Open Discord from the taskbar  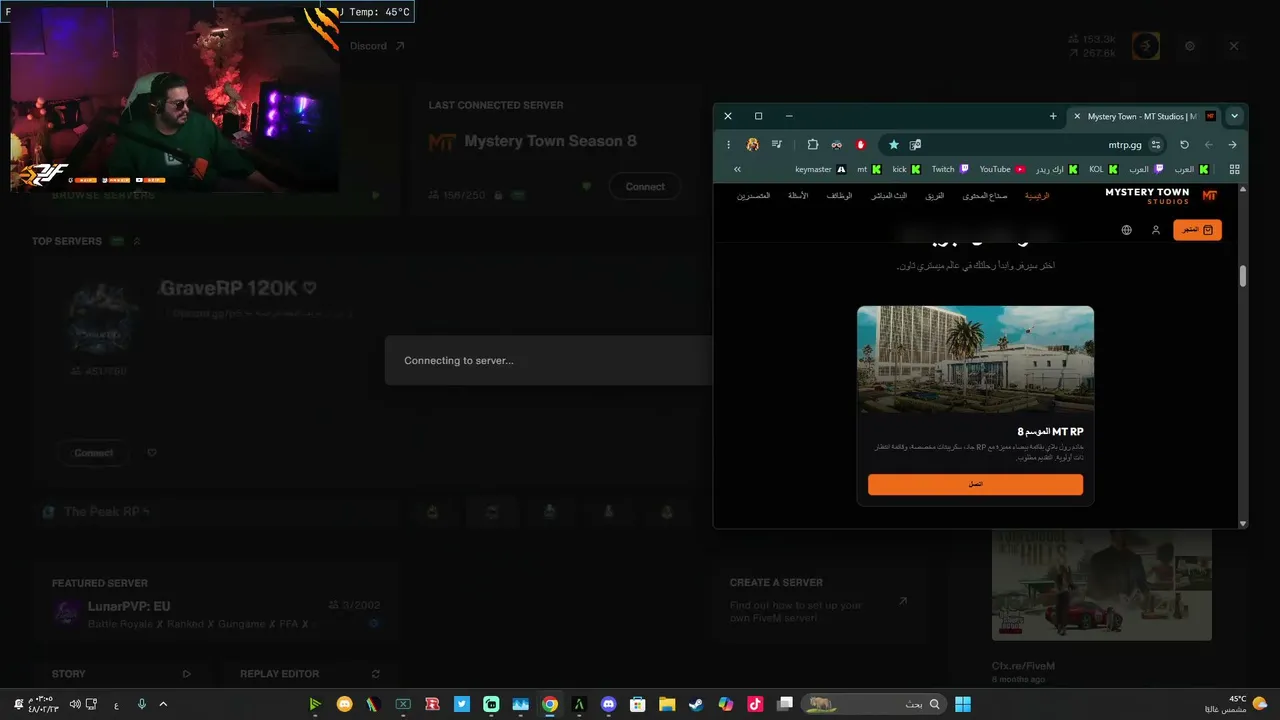608,704
